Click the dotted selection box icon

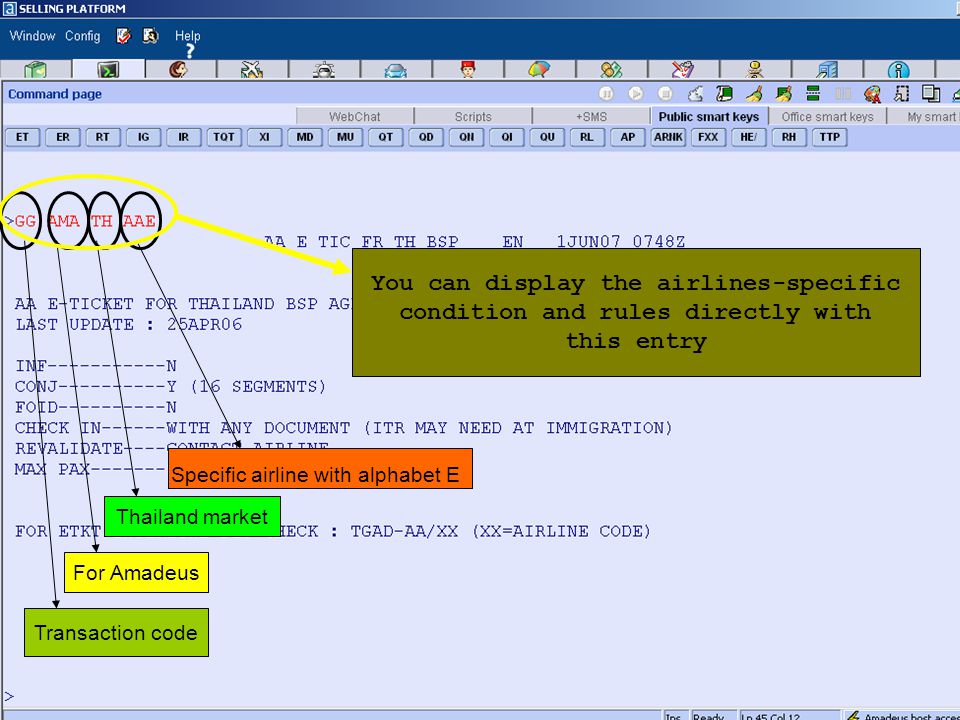(x=902, y=94)
